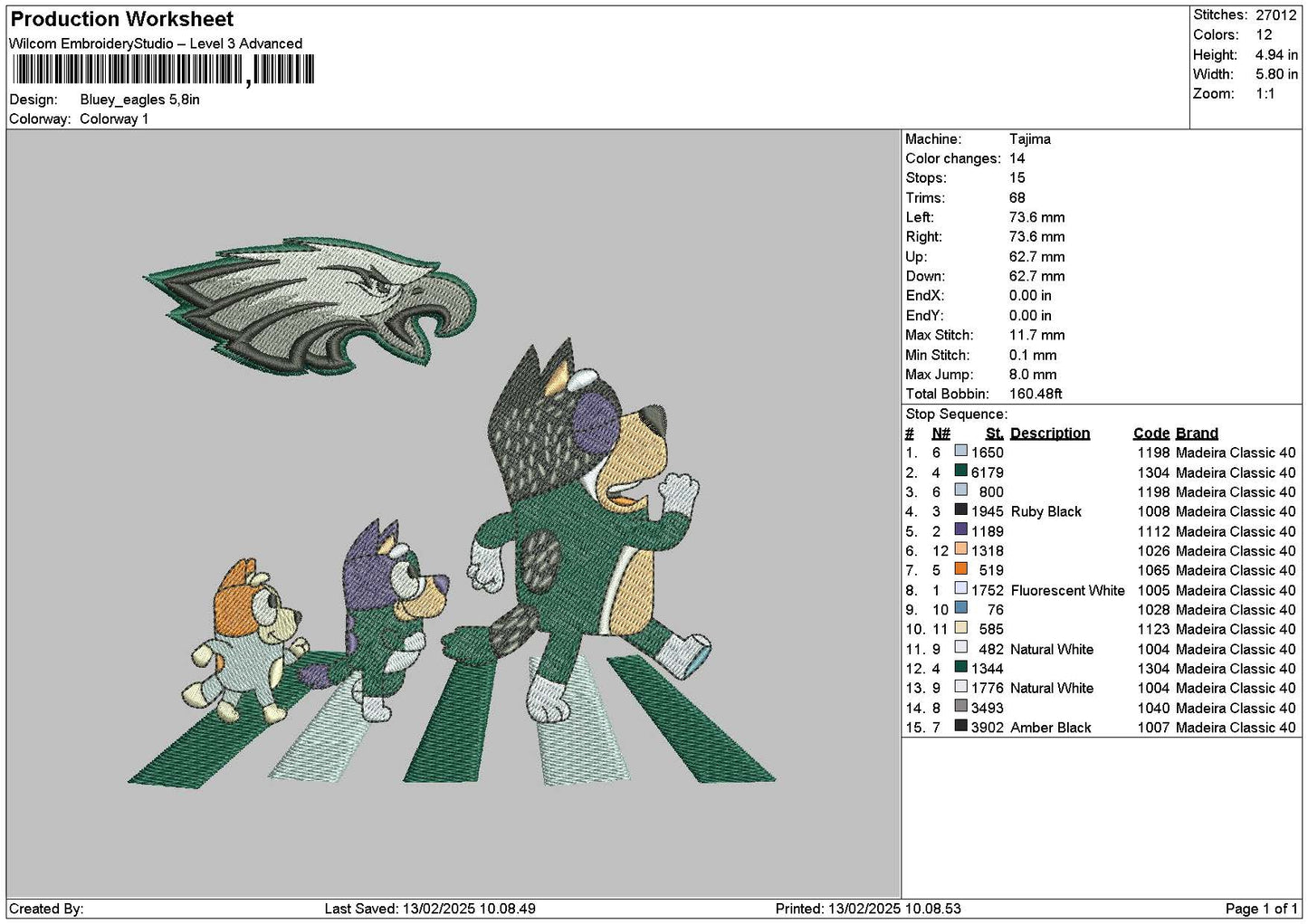This screenshot has width=1308, height=924.
Task: Click the Stops value '15'
Action: (1017, 178)
